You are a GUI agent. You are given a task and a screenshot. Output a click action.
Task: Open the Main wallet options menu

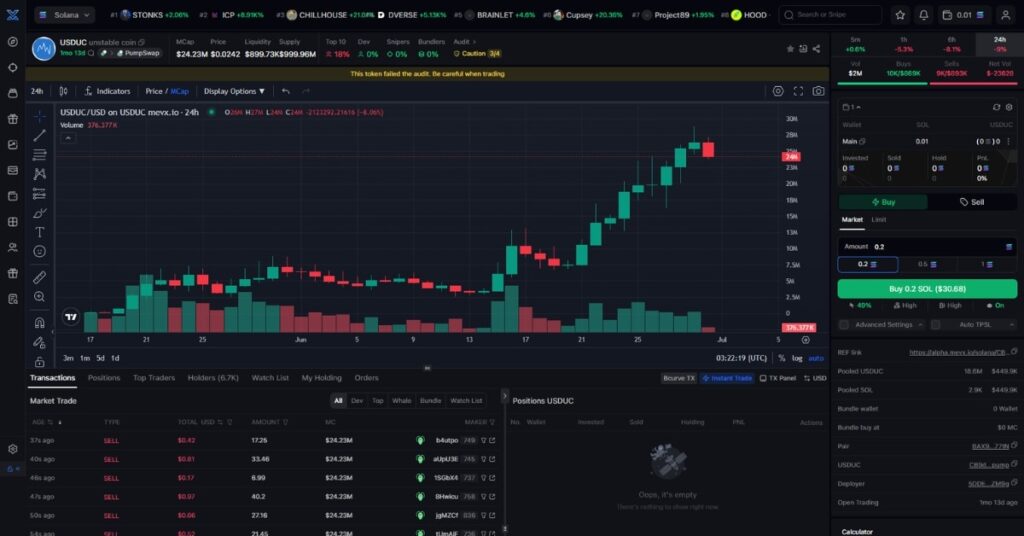[x=1009, y=142]
